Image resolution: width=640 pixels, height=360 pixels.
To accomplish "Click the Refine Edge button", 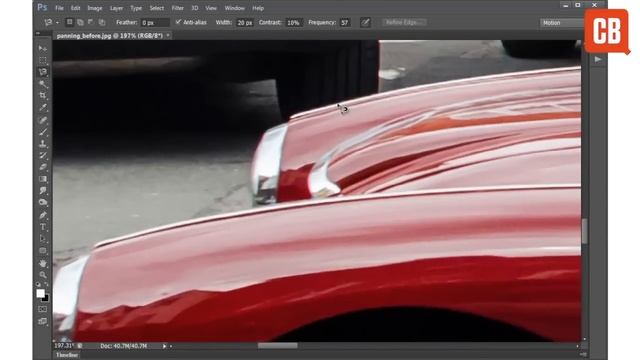I will [404, 22].
